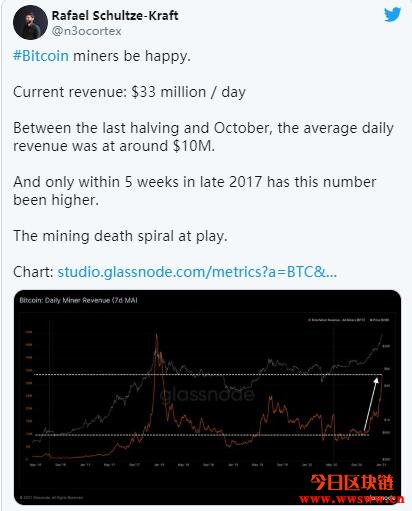Click the late-2017 revenue peak
Viewport: 412px width, 511px height.
(x=156, y=337)
